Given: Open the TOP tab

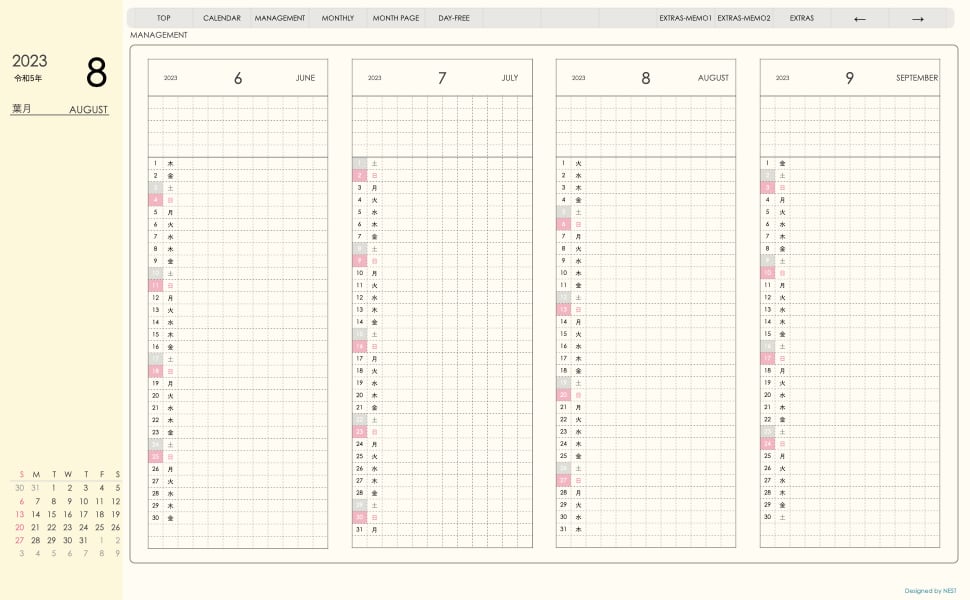Looking at the screenshot, I should [x=163, y=18].
